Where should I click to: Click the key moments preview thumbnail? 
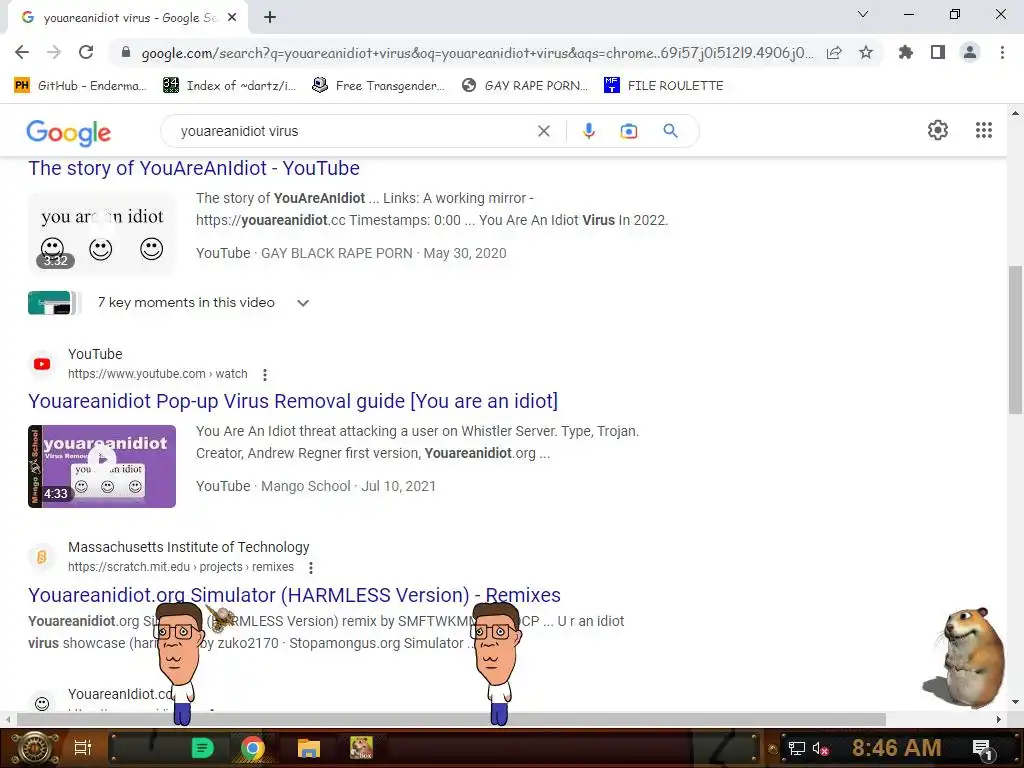click(x=54, y=303)
